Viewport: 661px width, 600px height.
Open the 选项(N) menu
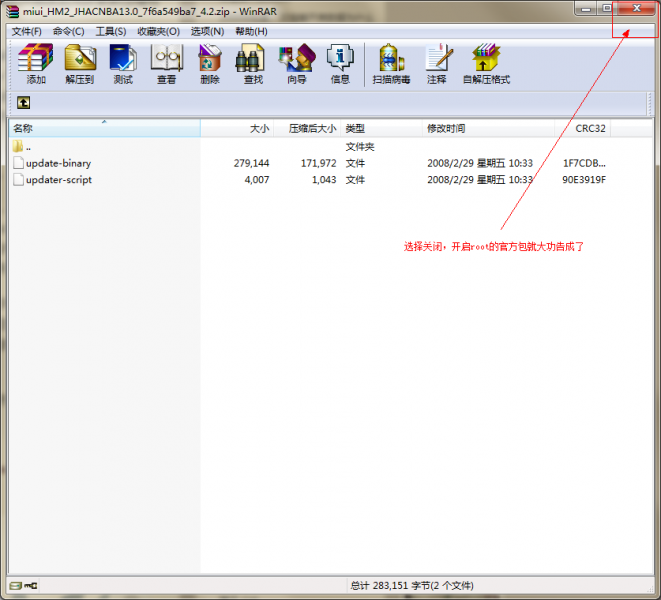point(207,32)
